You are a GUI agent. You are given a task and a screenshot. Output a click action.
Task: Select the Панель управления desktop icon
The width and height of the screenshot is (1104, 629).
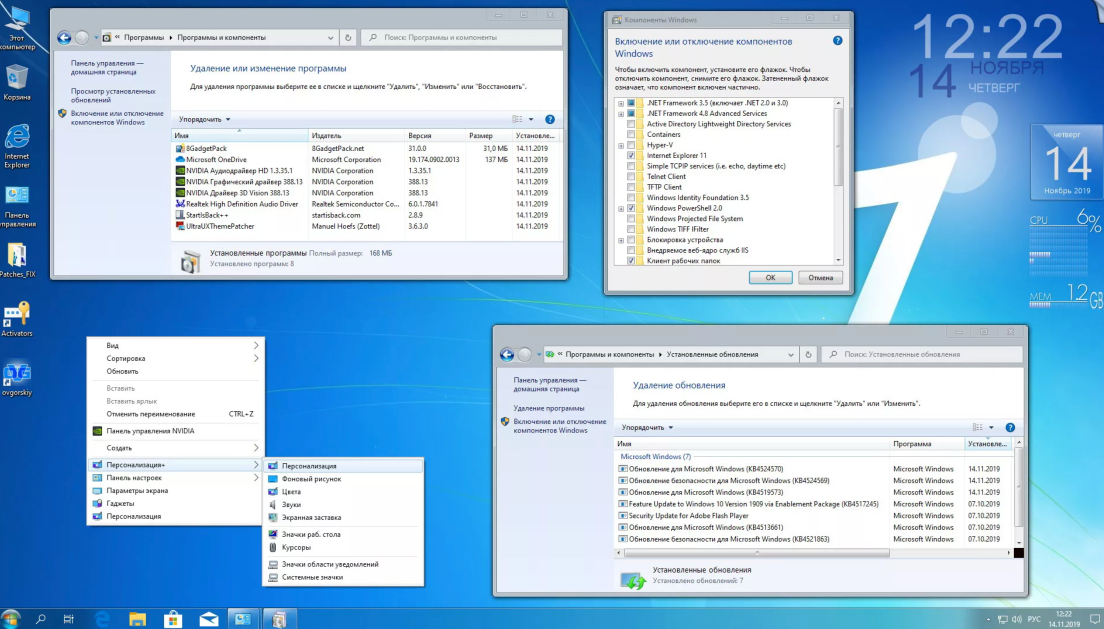click(x=17, y=206)
